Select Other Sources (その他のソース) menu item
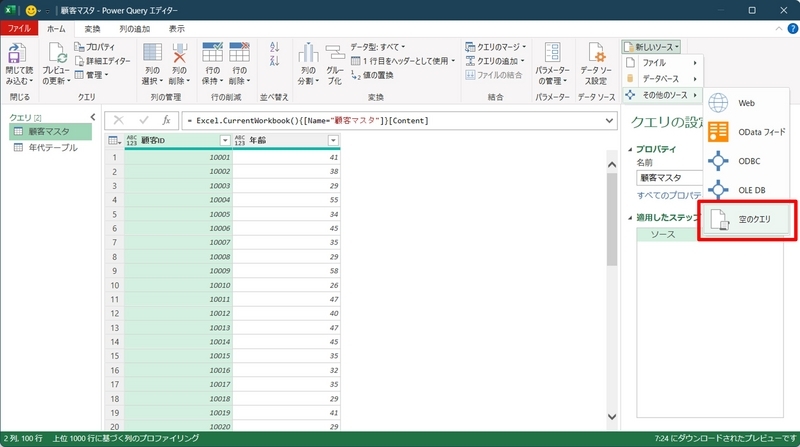The image size is (800, 447). pos(662,95)
